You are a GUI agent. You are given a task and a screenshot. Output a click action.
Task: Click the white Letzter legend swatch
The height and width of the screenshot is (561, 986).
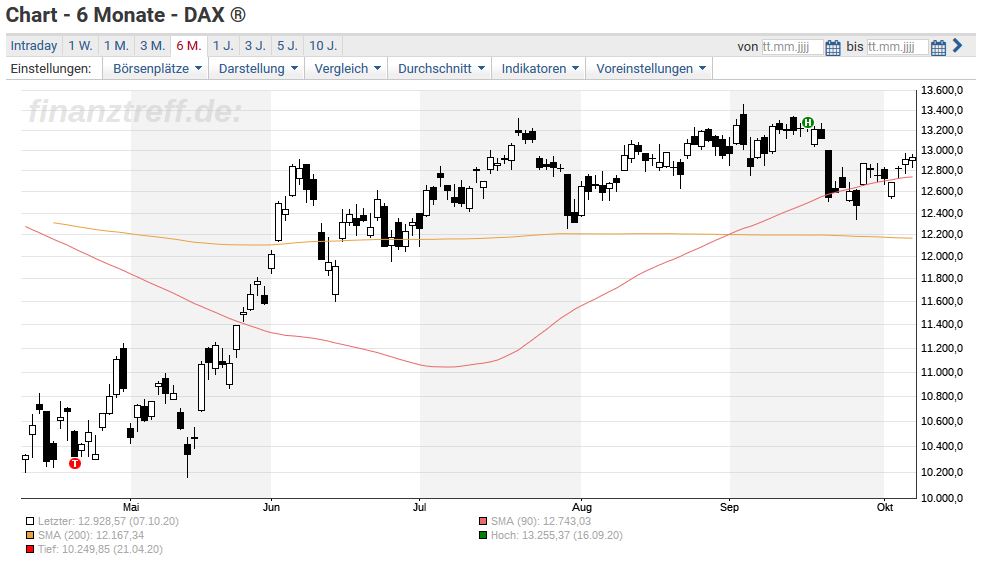(x=30, y=521)
